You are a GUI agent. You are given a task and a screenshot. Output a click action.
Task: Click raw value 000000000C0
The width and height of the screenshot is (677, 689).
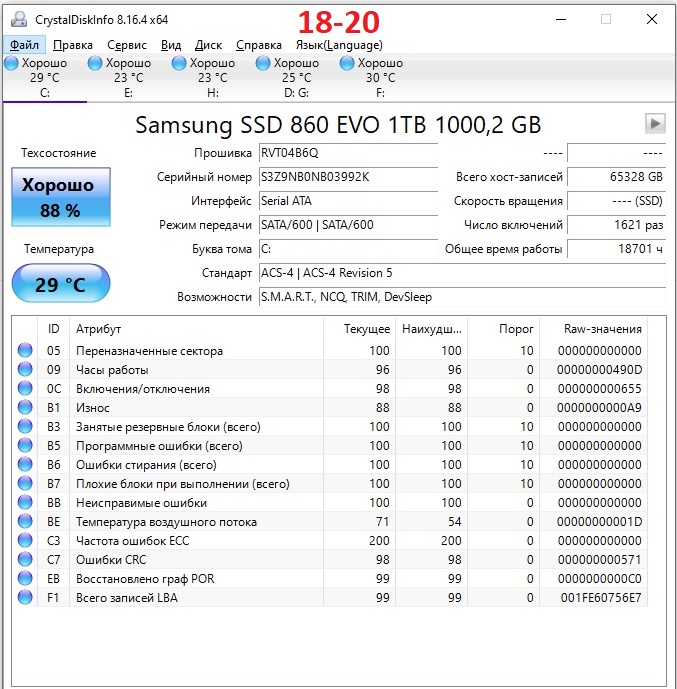click(x=600, y=579)
